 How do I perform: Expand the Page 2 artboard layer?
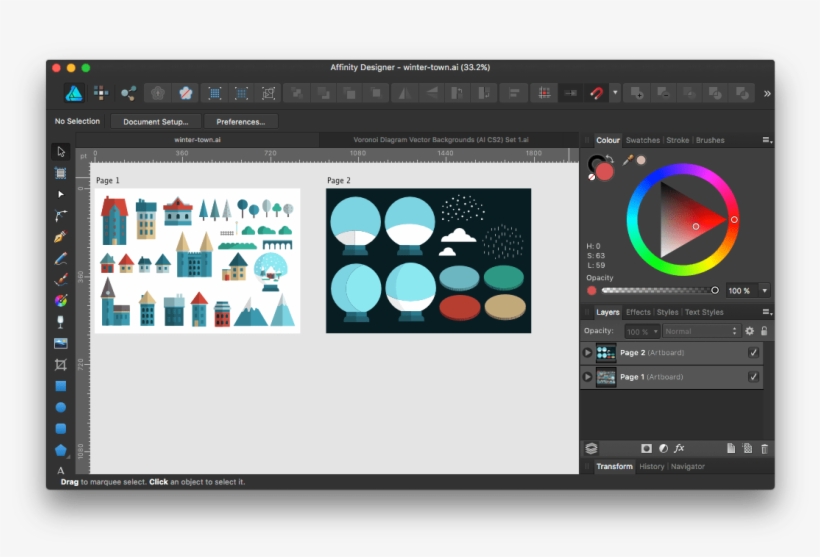pos(587,352)
